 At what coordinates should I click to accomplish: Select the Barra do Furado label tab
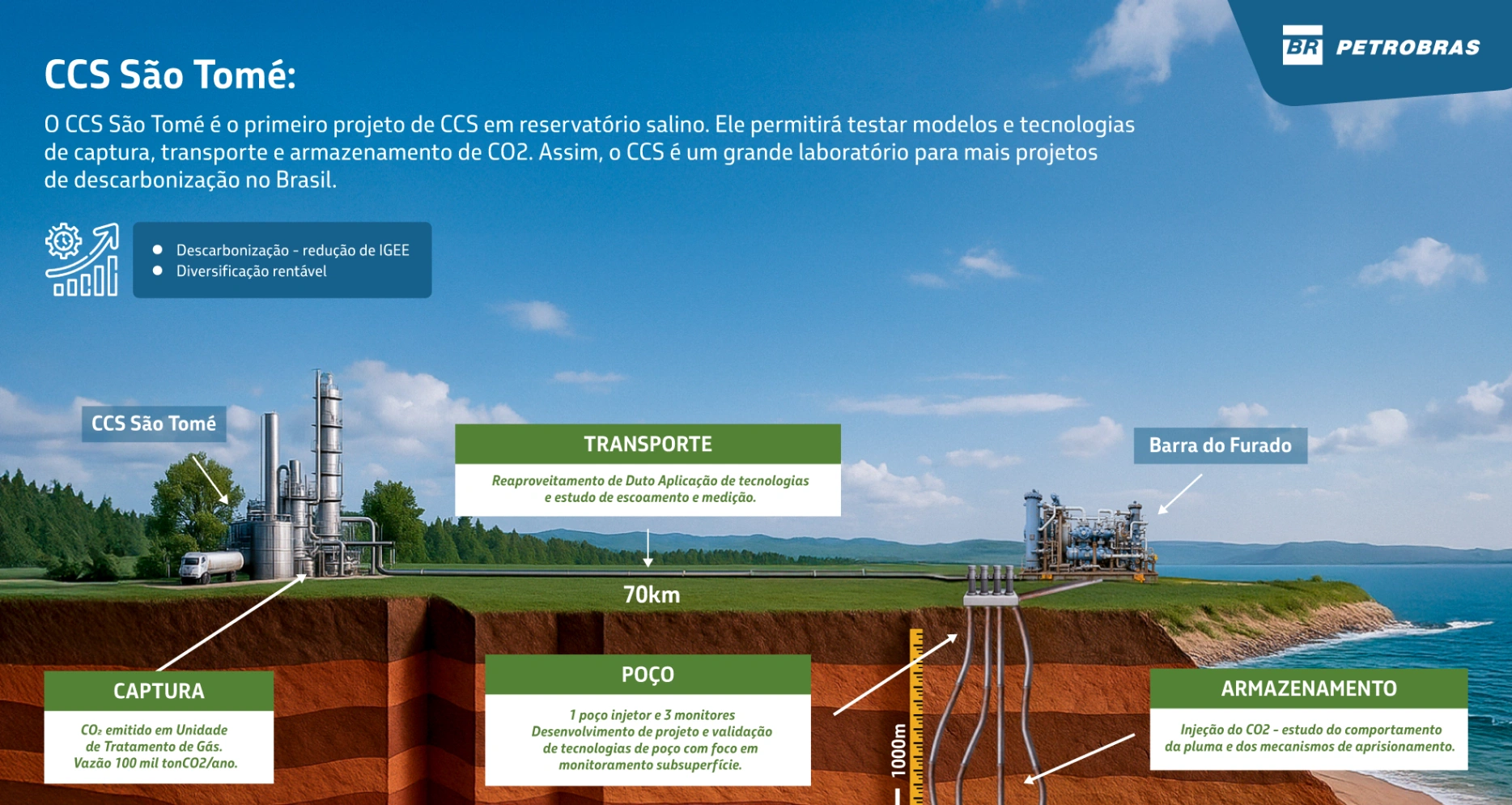1219,445
